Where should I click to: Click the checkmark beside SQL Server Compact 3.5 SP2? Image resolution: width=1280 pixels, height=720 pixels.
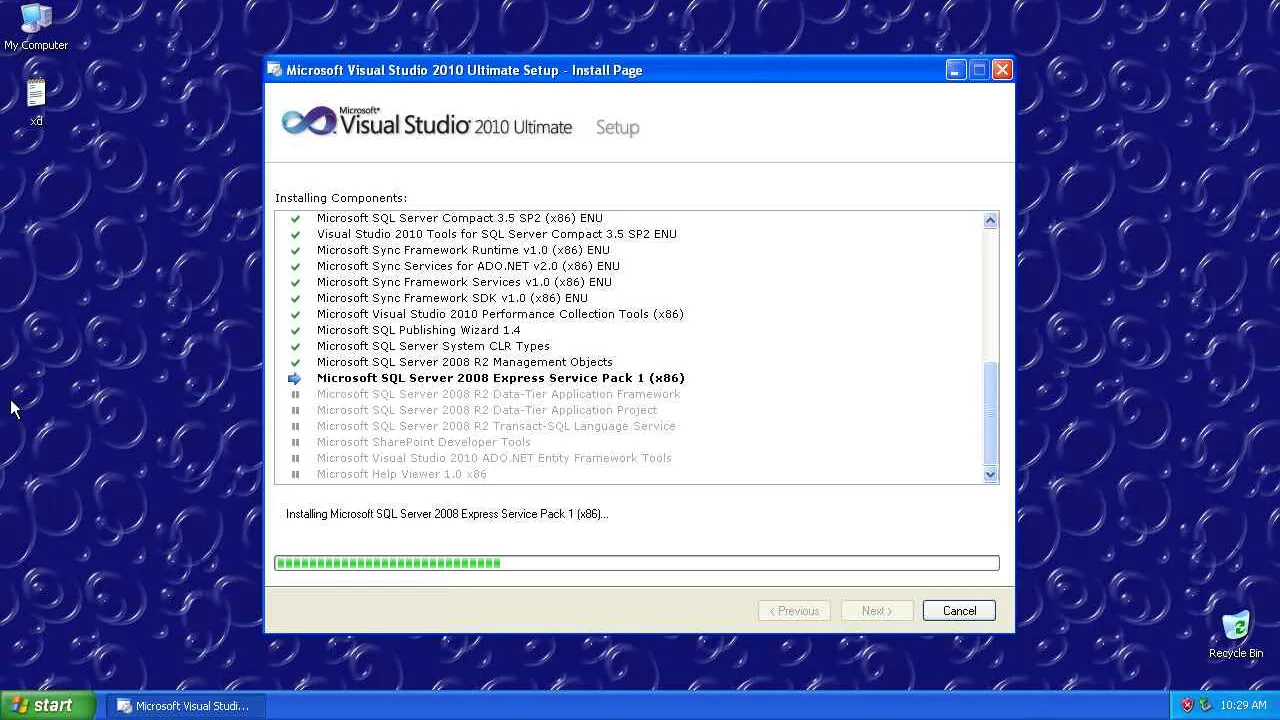click(x=295, y=218)
